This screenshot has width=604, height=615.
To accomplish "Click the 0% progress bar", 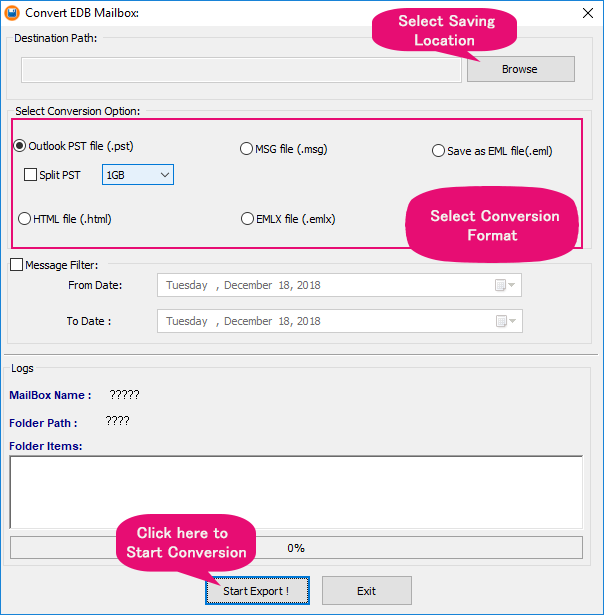I will click(296, 548).
